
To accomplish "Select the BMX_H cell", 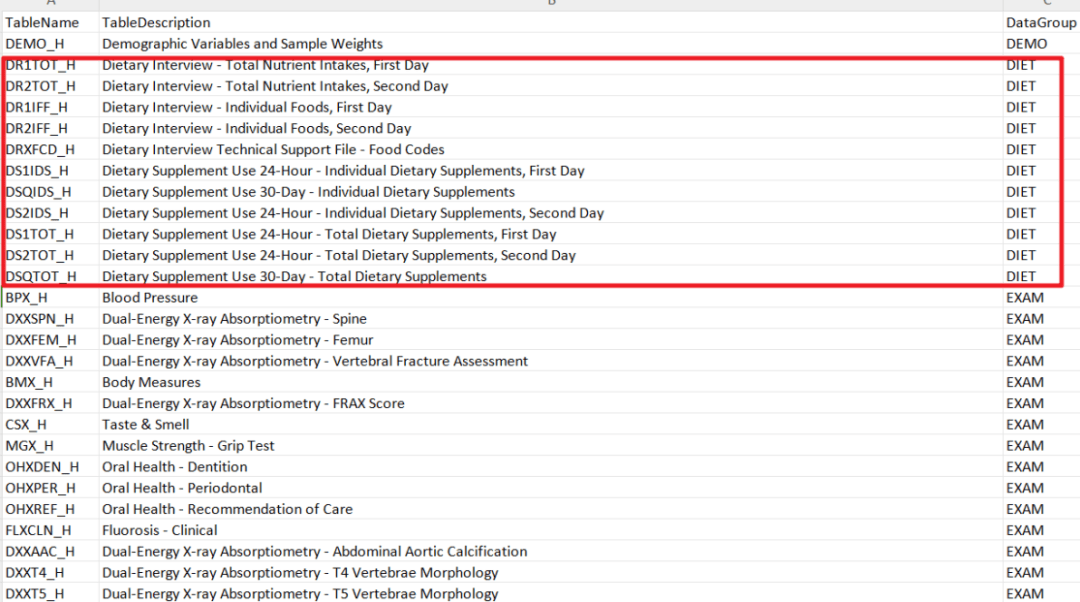I will point(29,382).
